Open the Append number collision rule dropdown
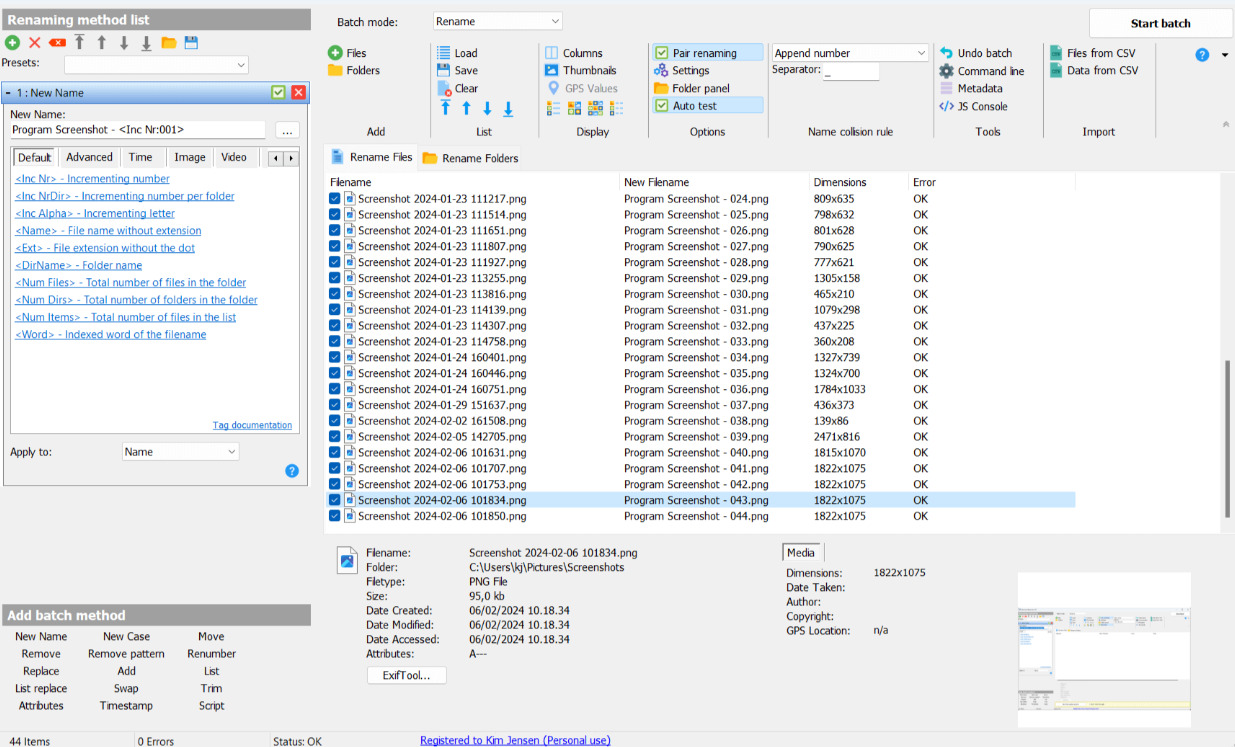Viewport: 1235px width, 747px height. pyautogui.click(x=850, y=53)
